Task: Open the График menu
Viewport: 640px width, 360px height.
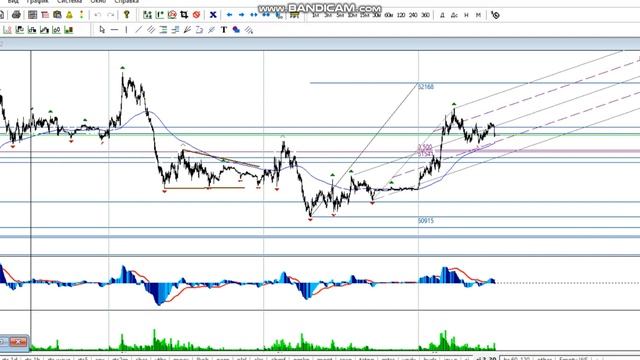Action: pyautogui.click(x=38, y=2)
